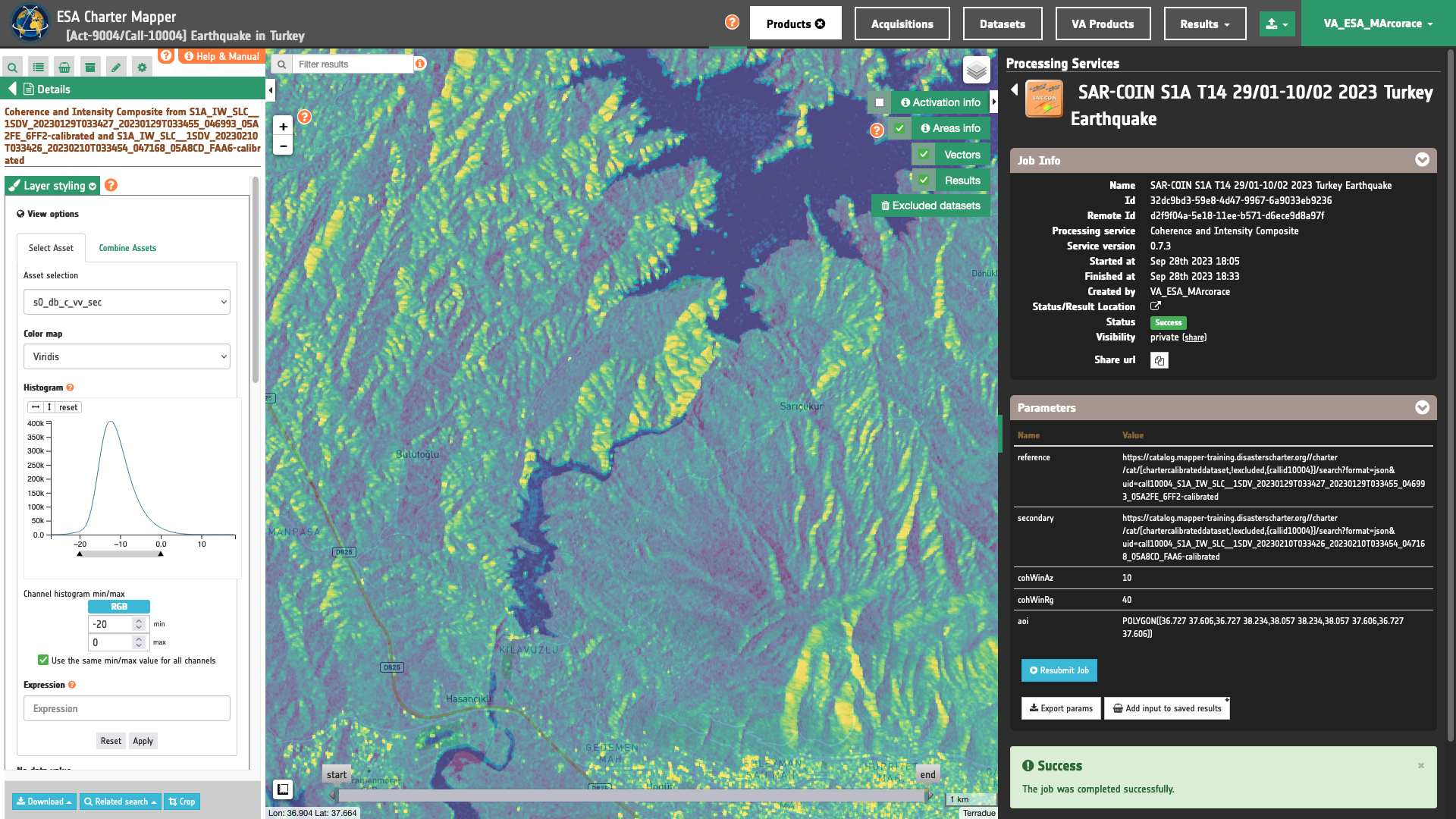Open help icon beside Areas info

pyautogui.click(x=877, y=130)
